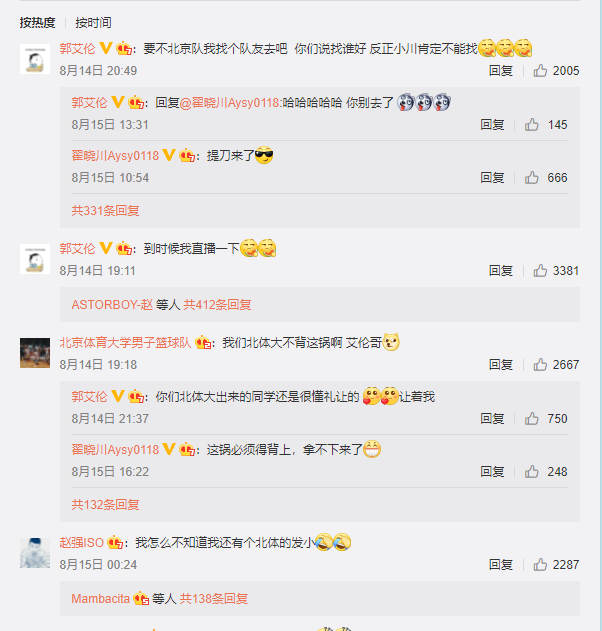Screen dimensions: 602x631
Task: Expand 共412条回复 replies
Action: [217, 305]
